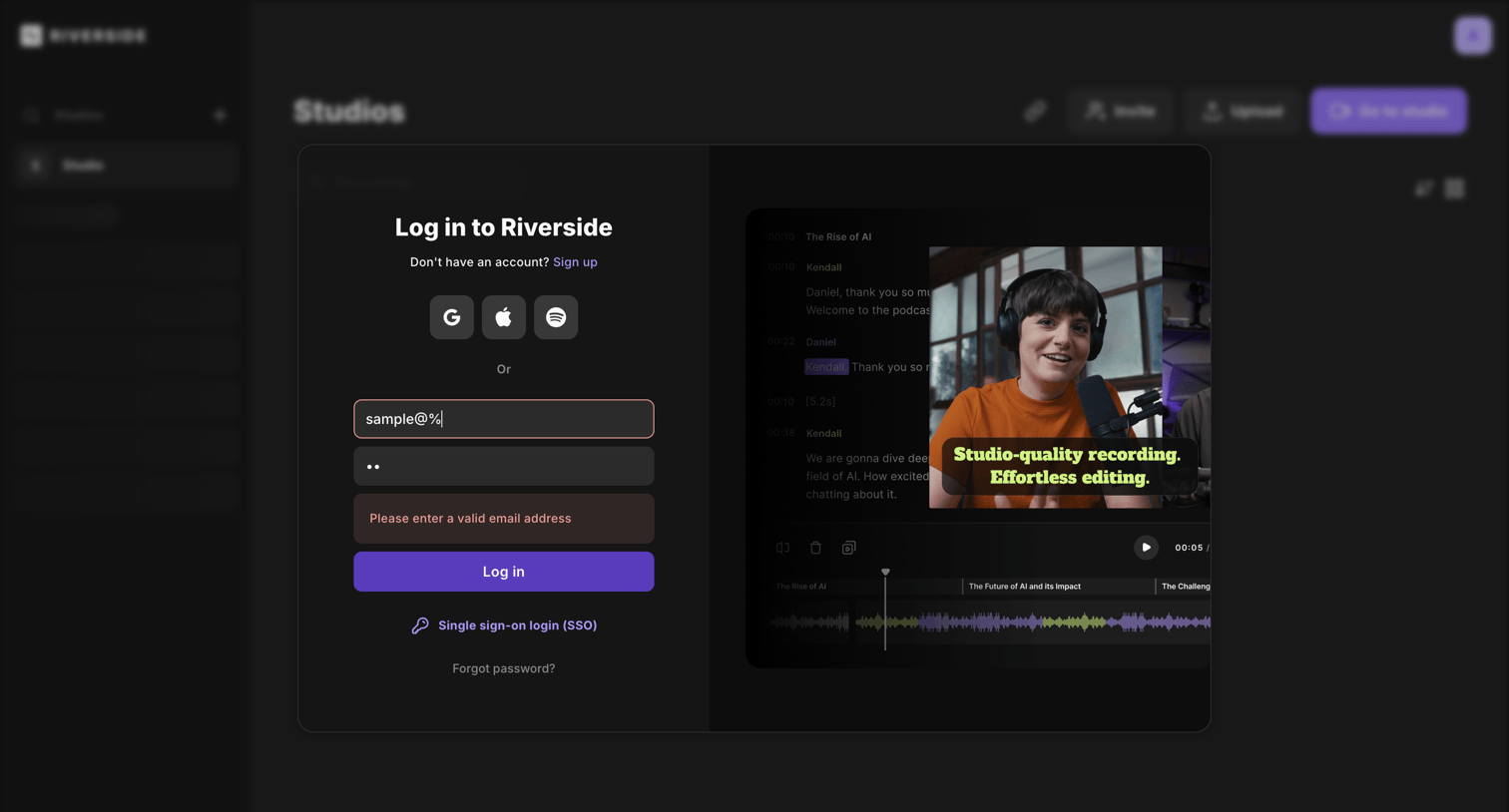Image resolution: width=1509 pixels, height=812 pixels.
Task: Click the highlighted "Kendall" tag in the transcript
Action: 826,367
